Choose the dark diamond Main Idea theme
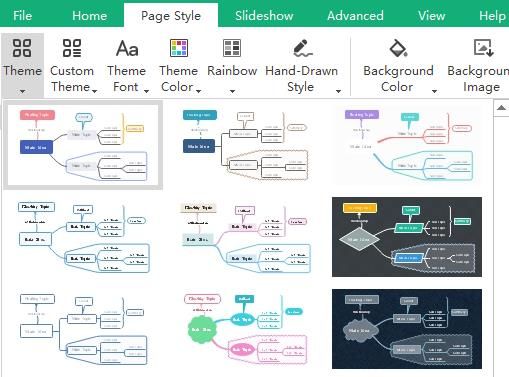 pos(407,237)
